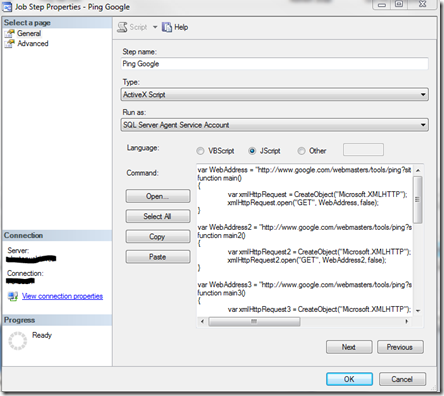Select the Advanced page icon
This screenshot has width=444, height=396.
pyautogui.click(x=10, y=43)
